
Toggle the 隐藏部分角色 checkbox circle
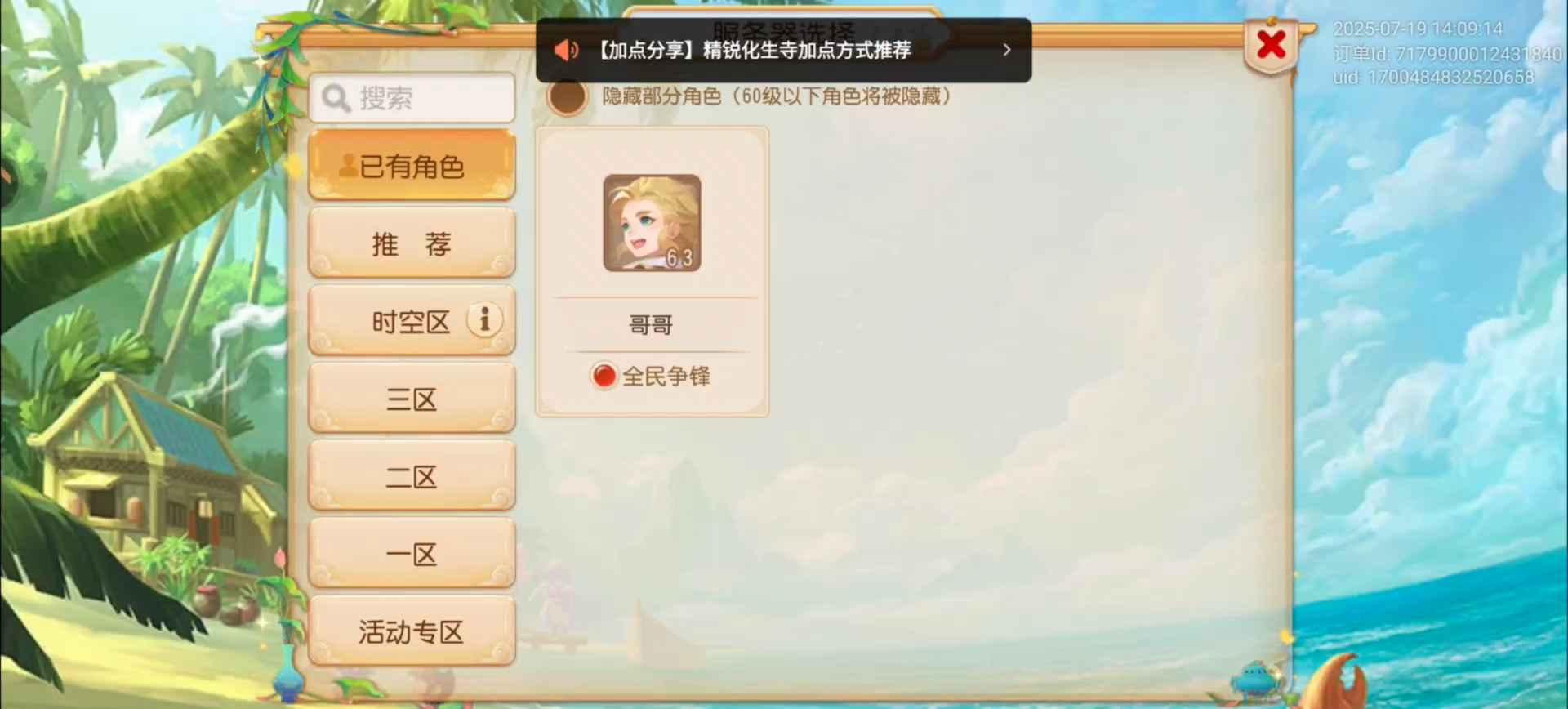click(x=567, y=97)
